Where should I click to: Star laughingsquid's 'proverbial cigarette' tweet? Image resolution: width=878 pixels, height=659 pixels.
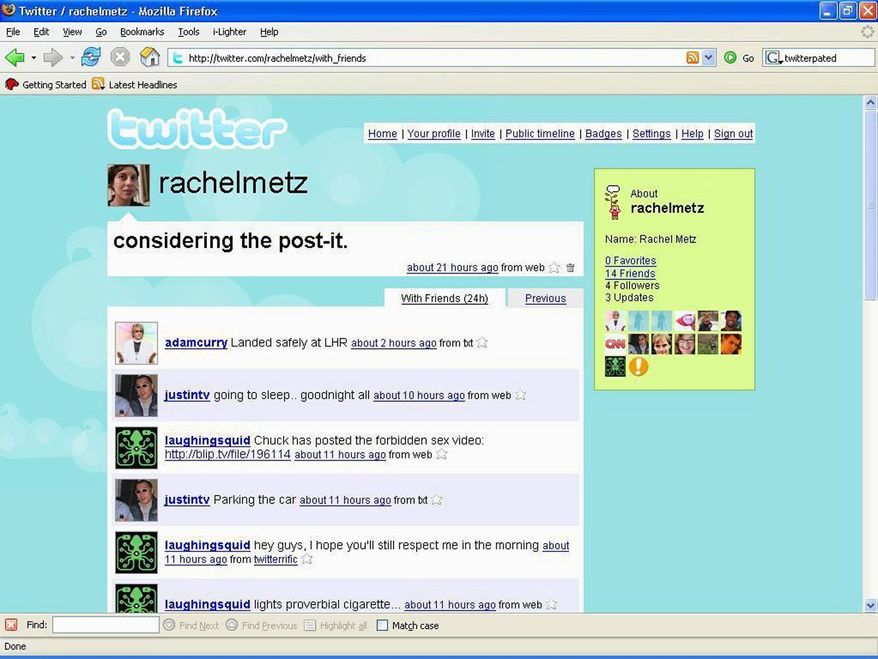(x=552, y=605)
